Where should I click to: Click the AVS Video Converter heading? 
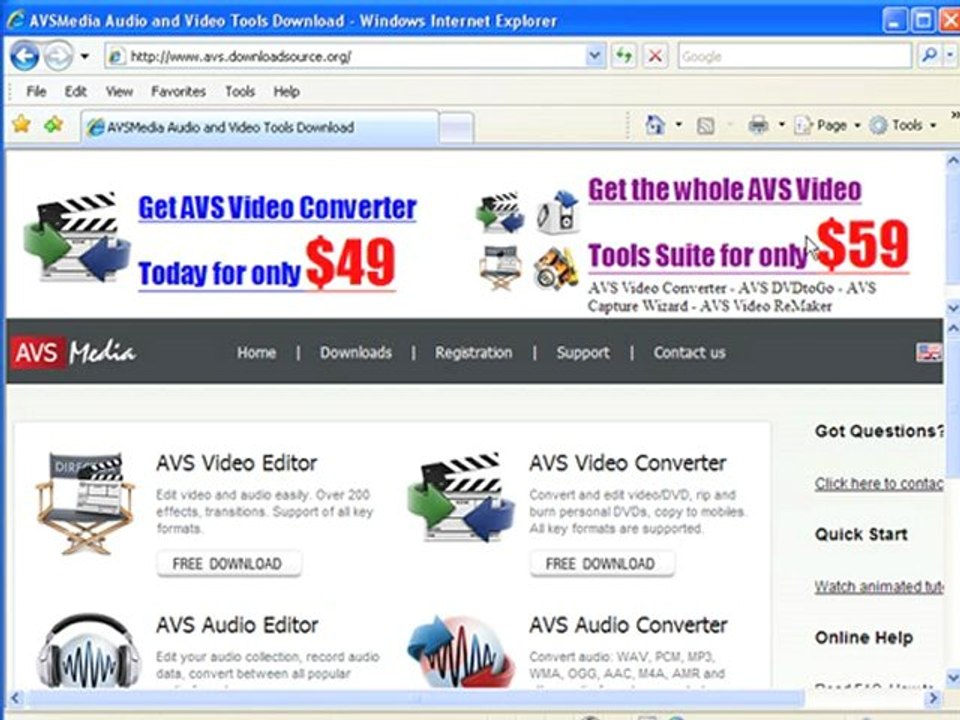click(x=628, y=463)
